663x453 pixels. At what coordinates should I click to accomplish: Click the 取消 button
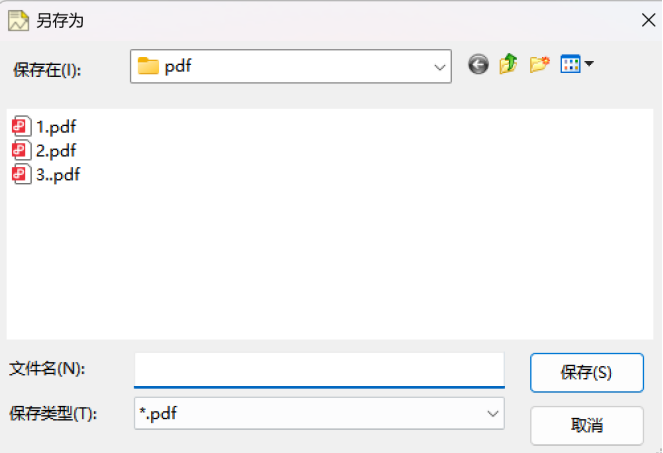tap(587, 426)
